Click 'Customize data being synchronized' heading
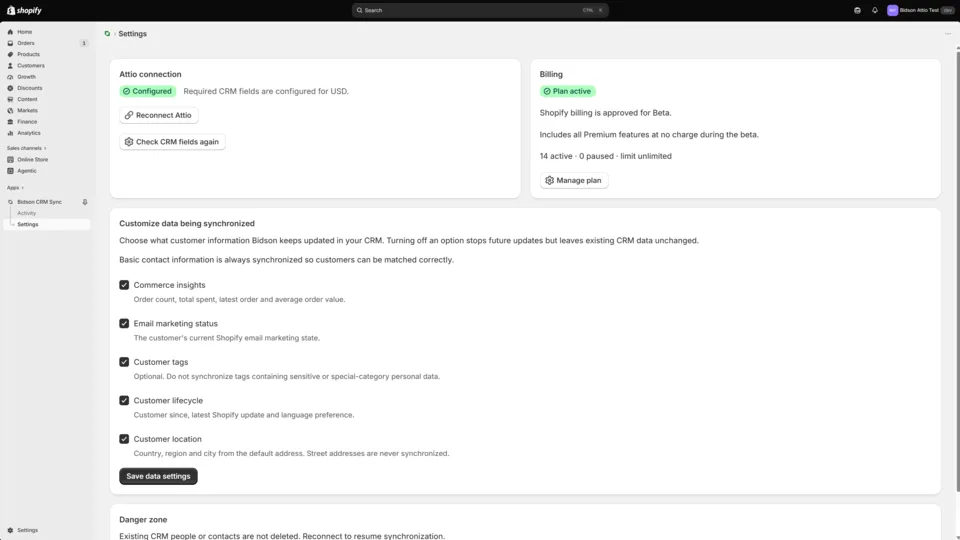This screenshot has width=960, height=540. (187, 223)
